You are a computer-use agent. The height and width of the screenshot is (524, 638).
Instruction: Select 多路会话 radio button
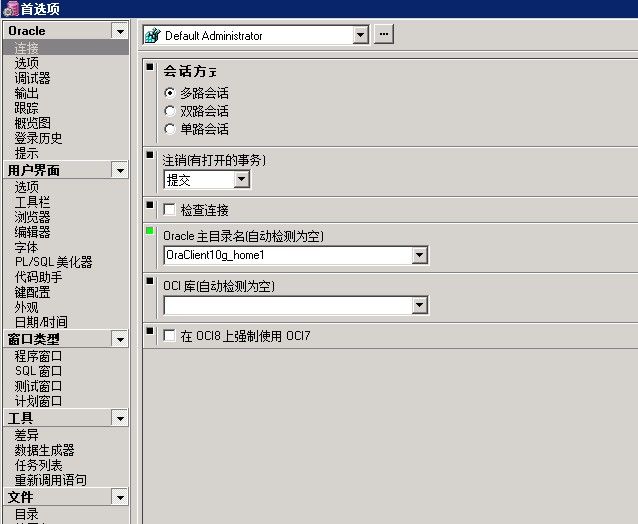click(170, 93)
